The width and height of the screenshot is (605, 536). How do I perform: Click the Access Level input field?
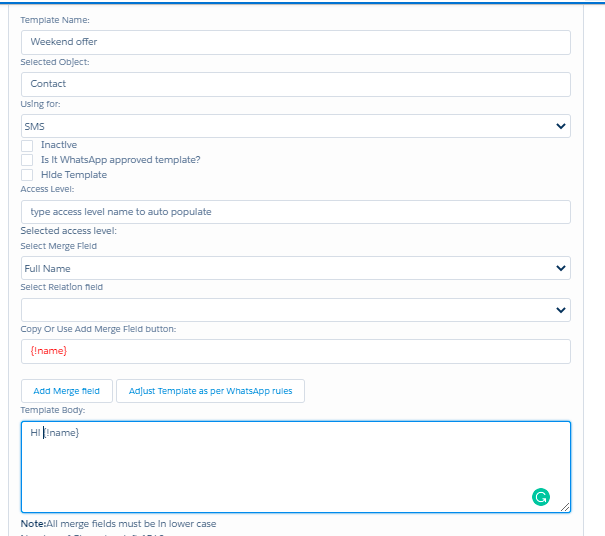pos(296,212)
